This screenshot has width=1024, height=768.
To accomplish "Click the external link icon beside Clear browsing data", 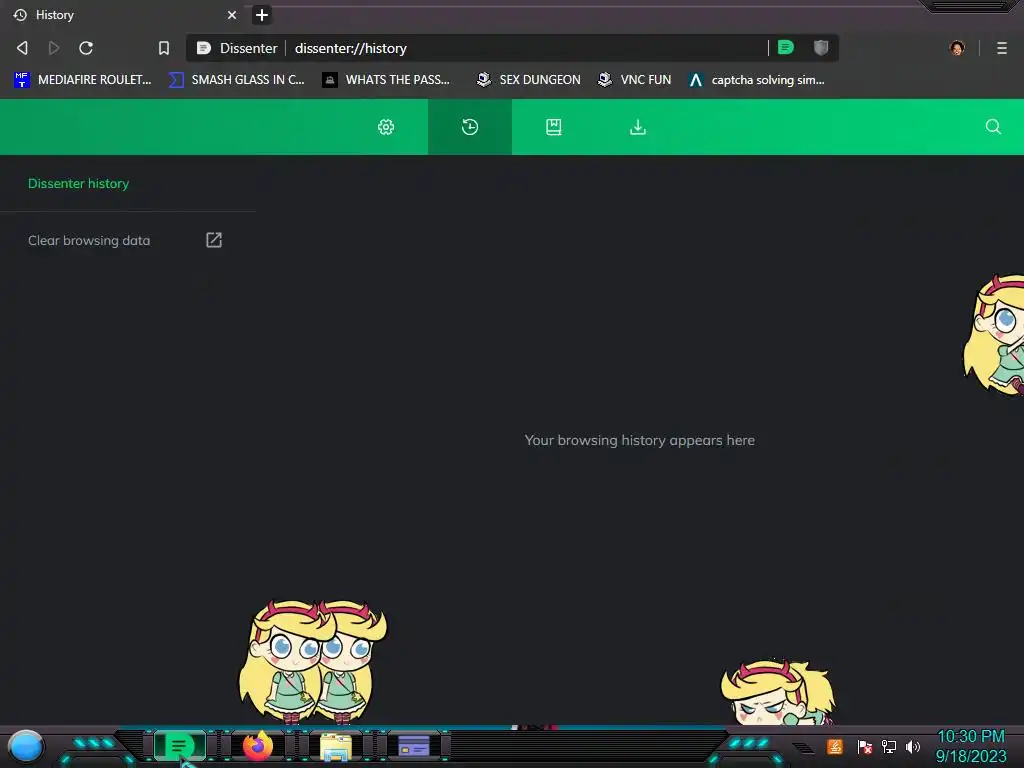I will coord(214,240).
